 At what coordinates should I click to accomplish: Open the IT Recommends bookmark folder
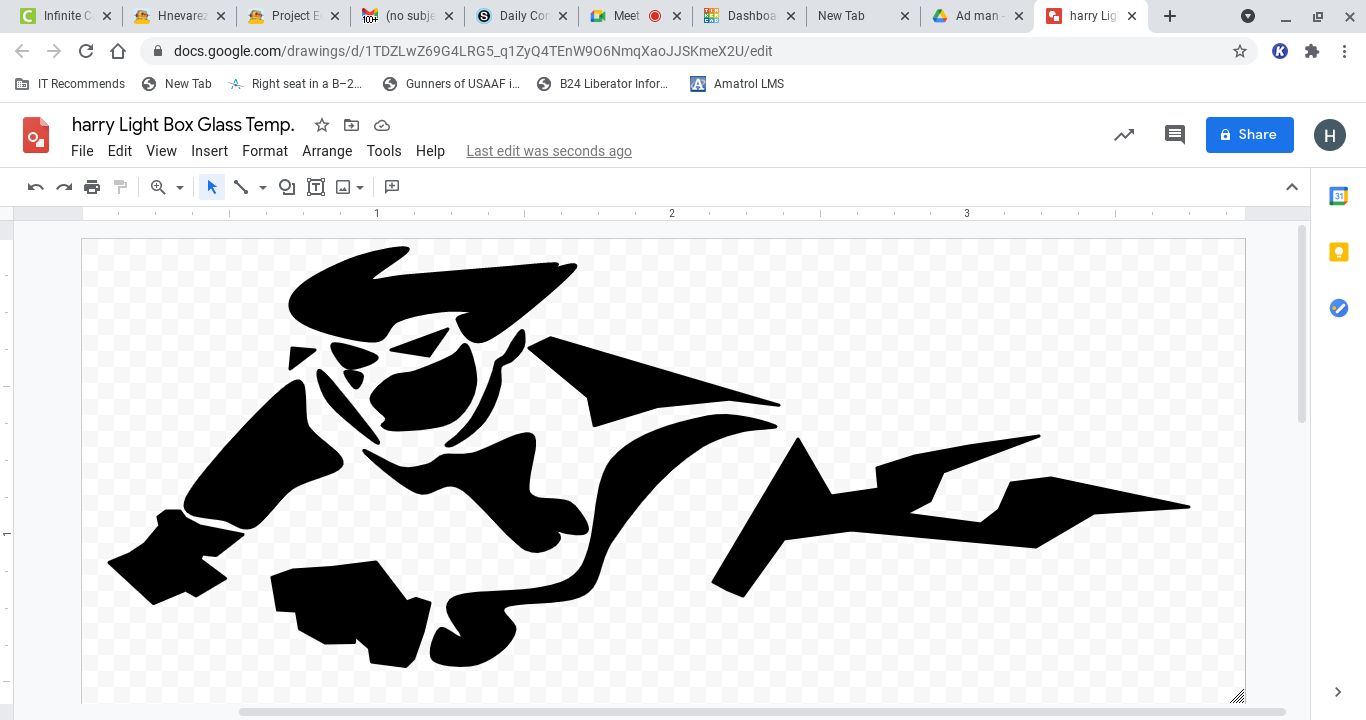click(x=70, y=84)
